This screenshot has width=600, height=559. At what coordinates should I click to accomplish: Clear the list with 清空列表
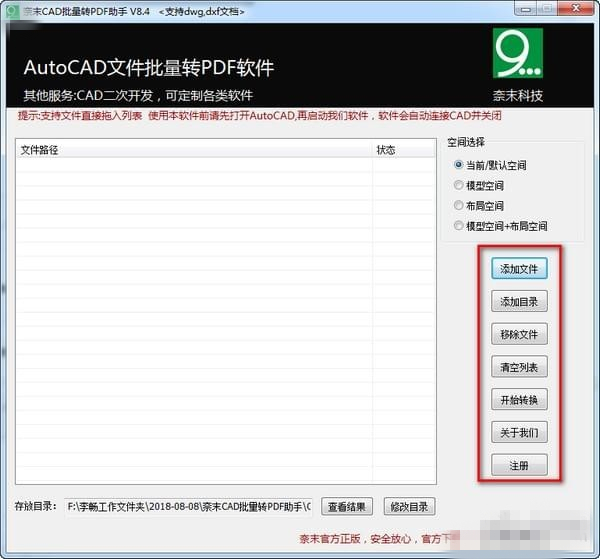[519, 367]
